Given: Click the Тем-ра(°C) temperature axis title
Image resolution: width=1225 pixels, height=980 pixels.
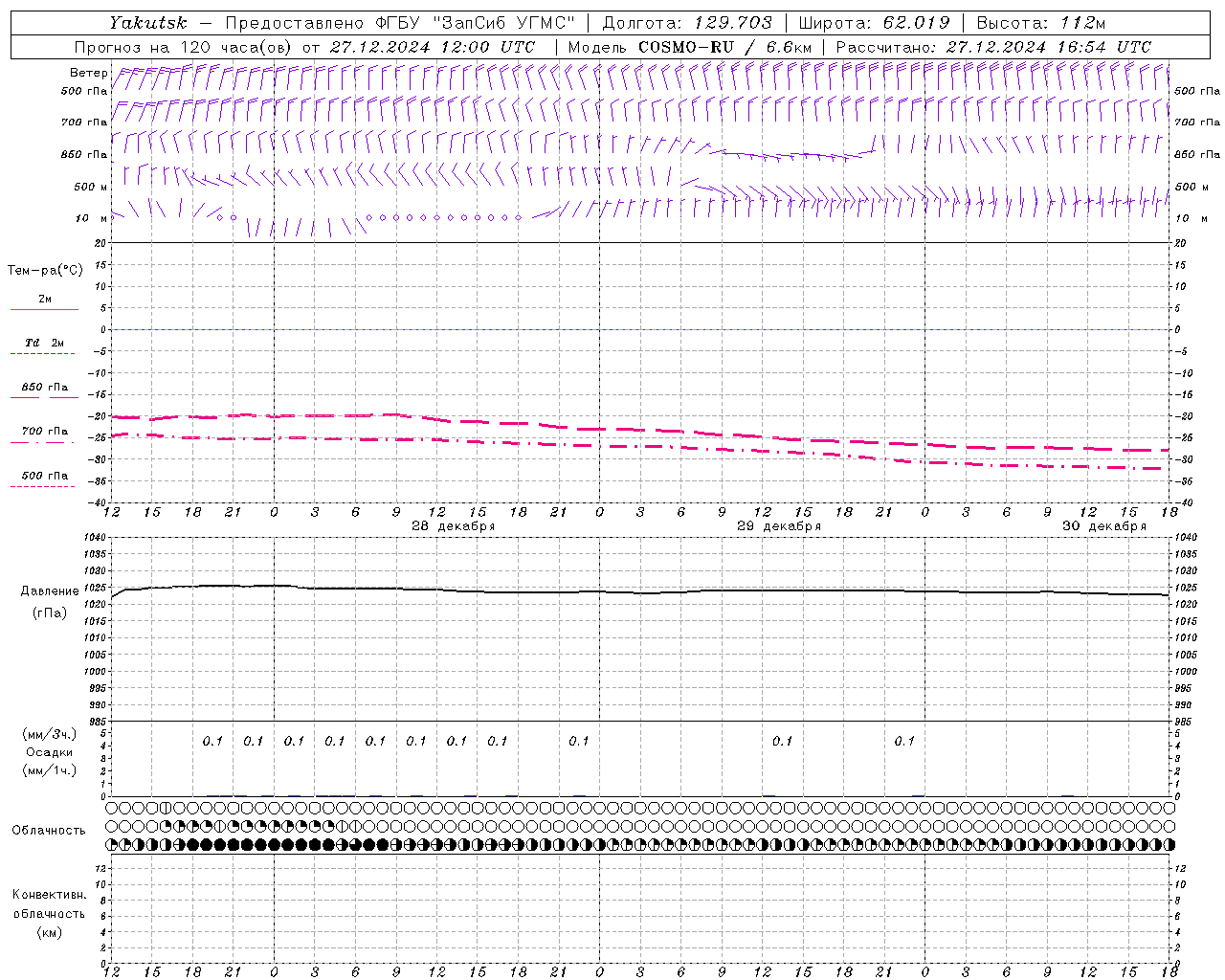Looking at the screenshot, I should [x=45, y=271].
